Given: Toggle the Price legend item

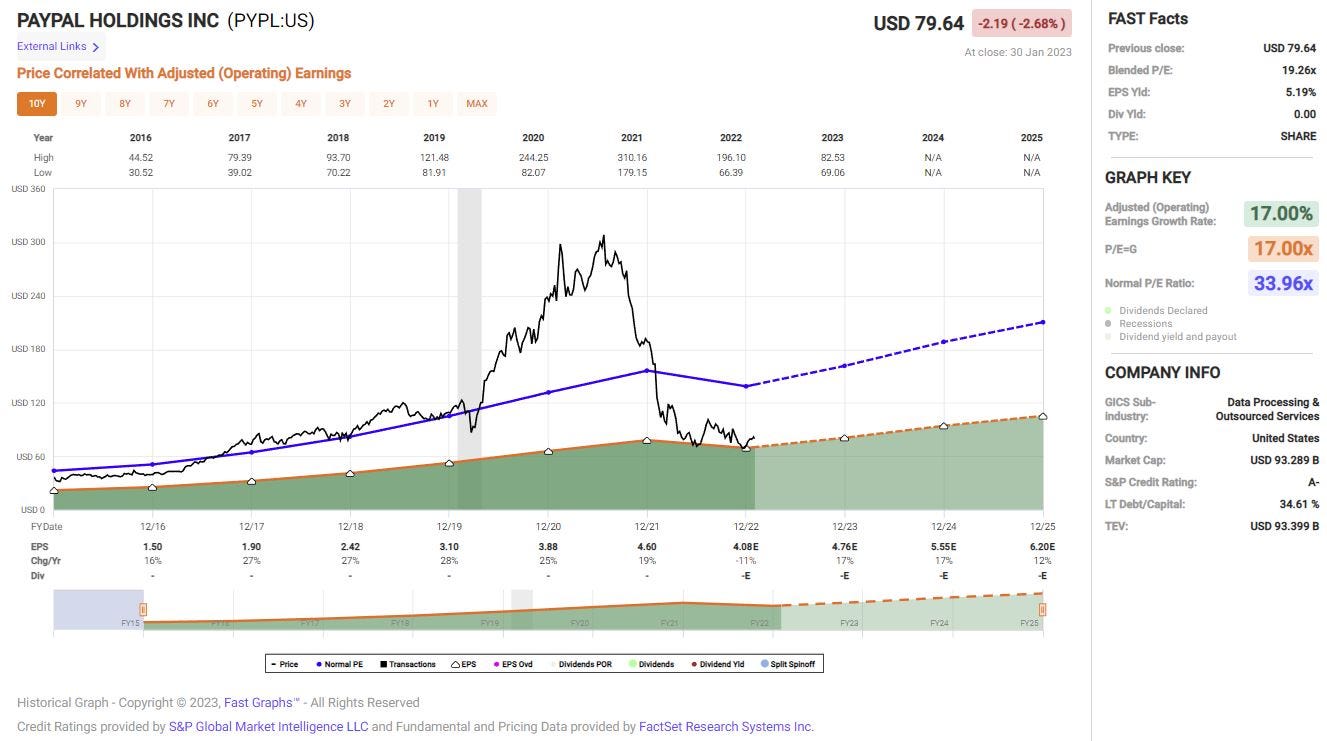Looking at the screenshot, I should coord(285,664).
